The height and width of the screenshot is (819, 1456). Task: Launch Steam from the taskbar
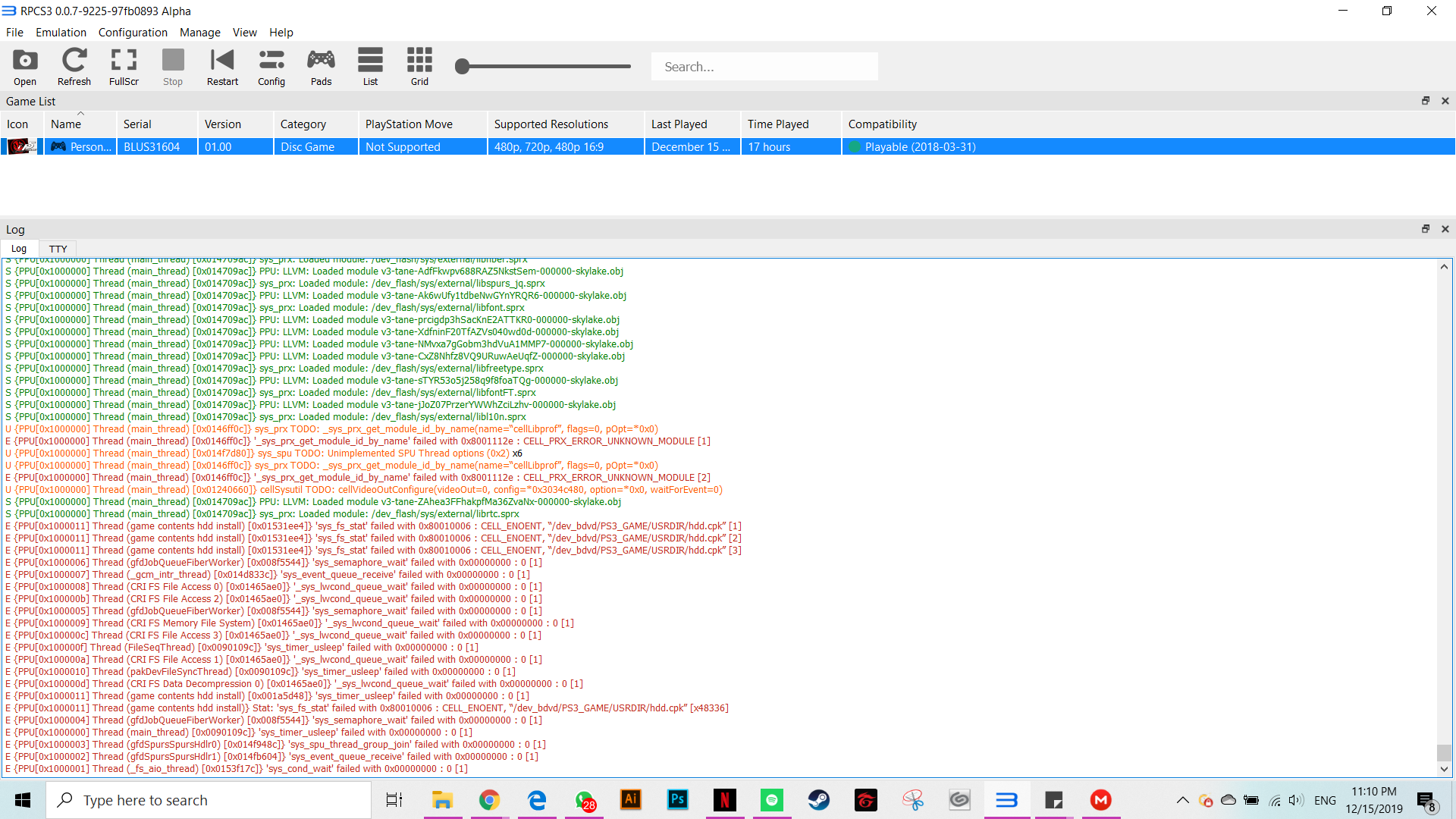point(818,800)
